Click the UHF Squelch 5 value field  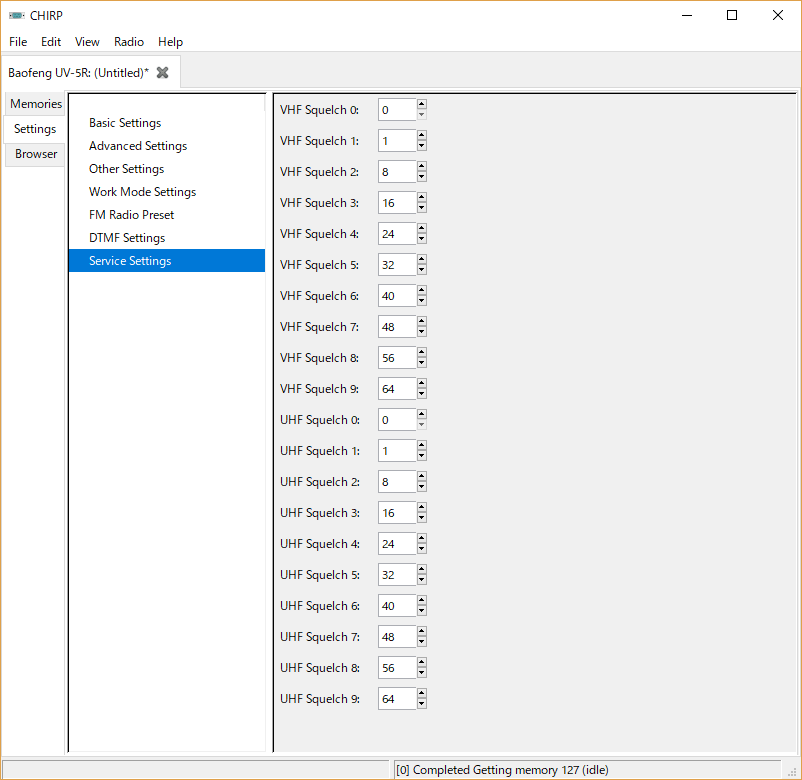pyautogui.click(x=397, y=575)
